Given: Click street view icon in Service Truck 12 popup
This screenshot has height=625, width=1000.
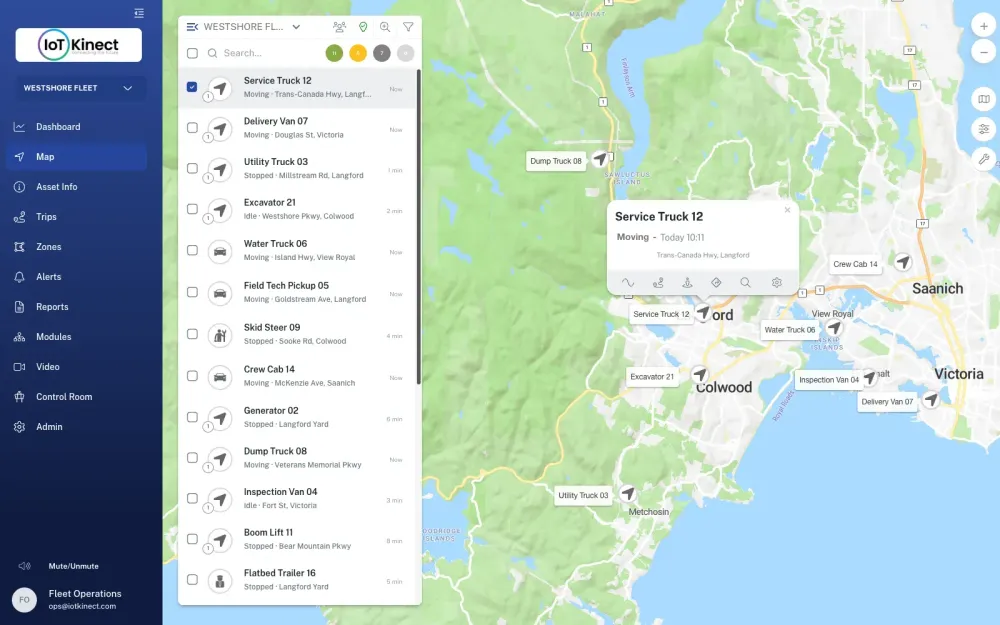Looking at the screenshot, I should pyautogui.click(x=688, y=283).
